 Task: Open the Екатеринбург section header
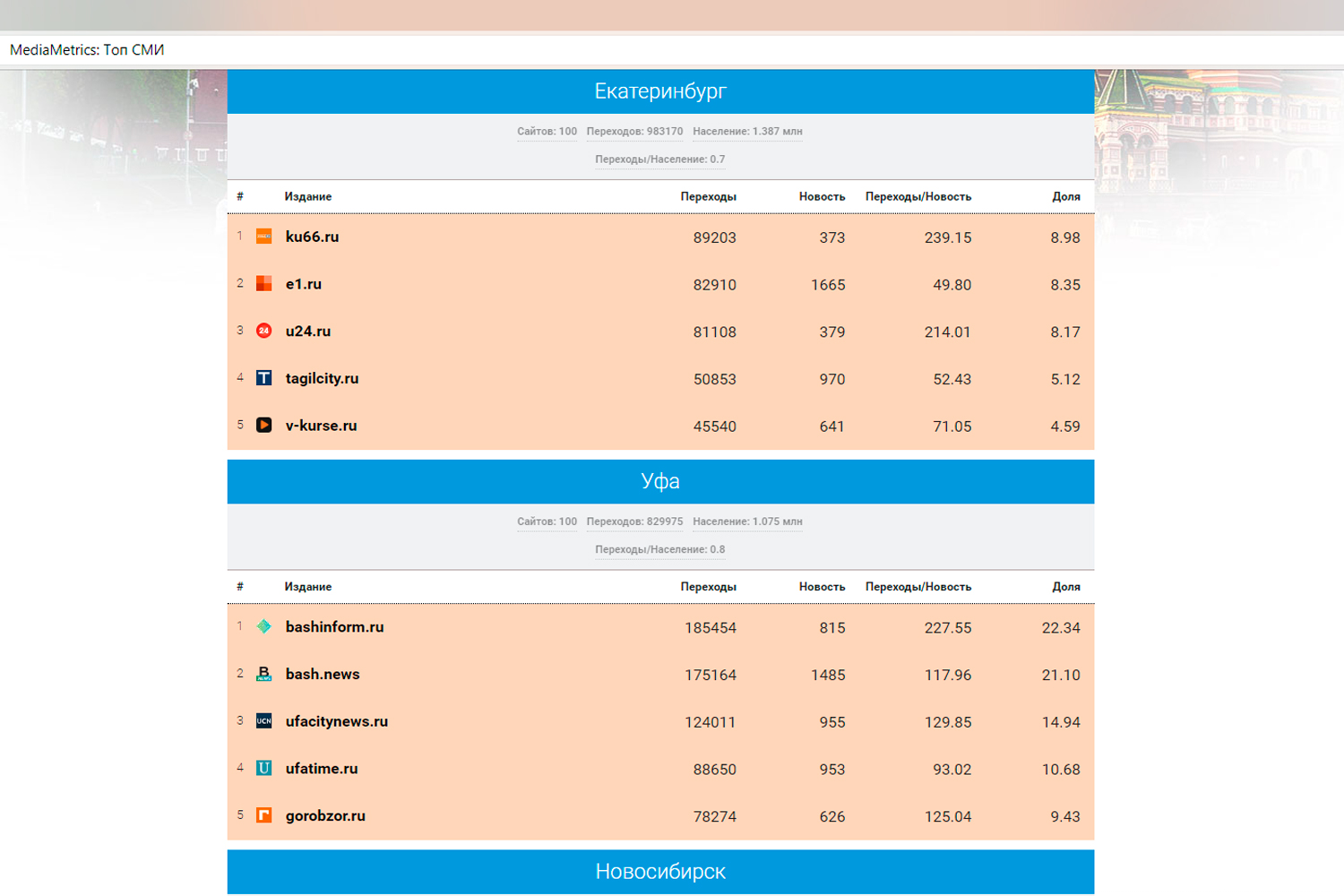click(660, 91)
